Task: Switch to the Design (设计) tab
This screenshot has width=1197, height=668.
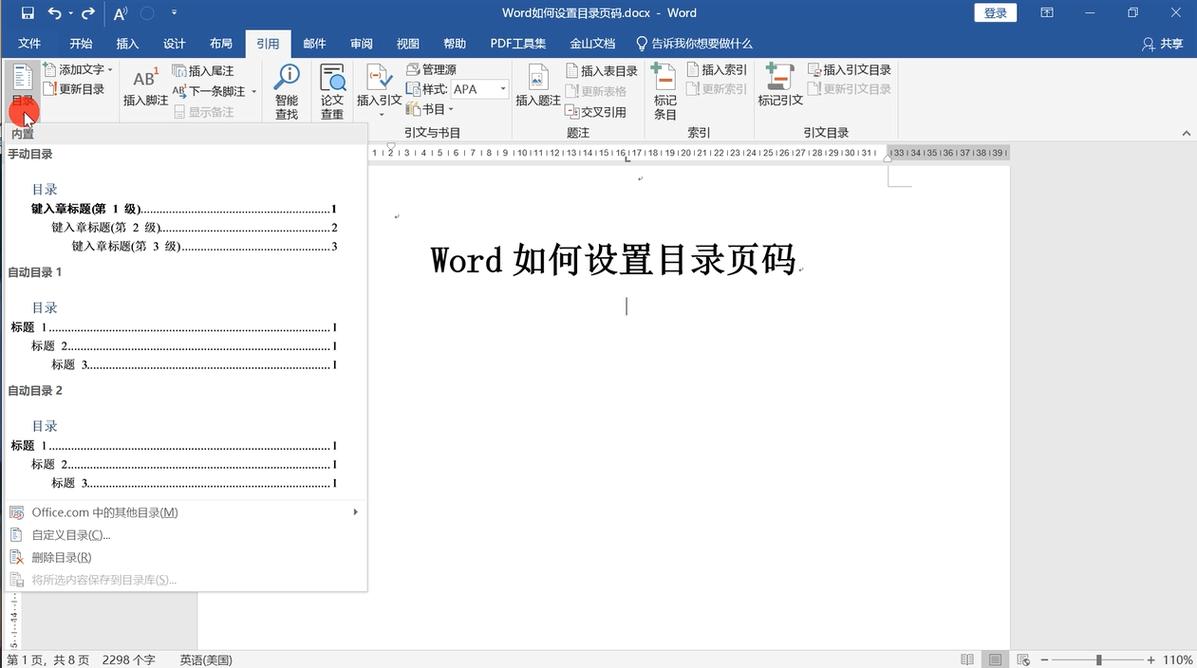Action: click(174, 44)
